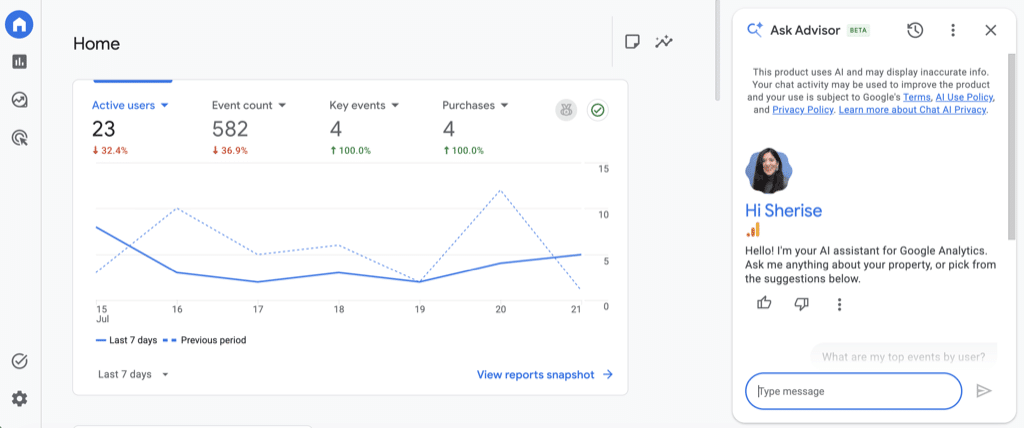Close the Ask Advisor panel

(x=991, y=30)
